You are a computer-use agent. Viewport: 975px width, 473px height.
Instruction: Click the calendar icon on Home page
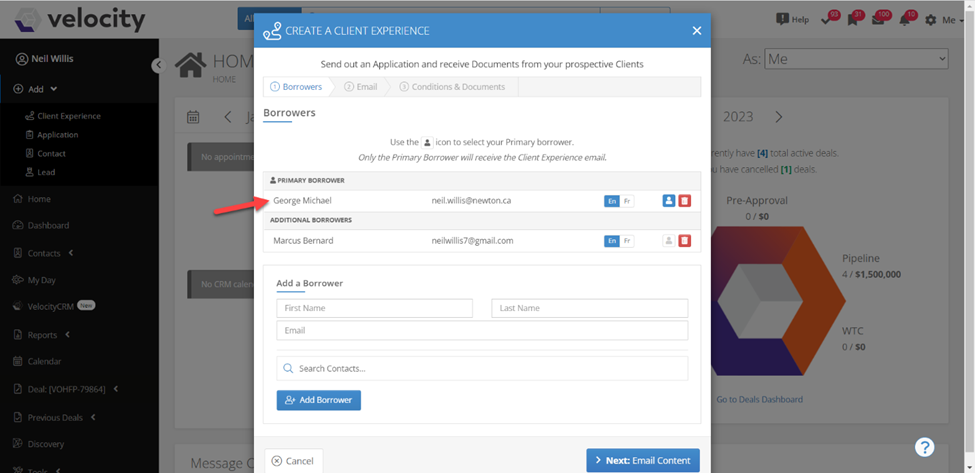pyautogui.click(x=193, y=117)
